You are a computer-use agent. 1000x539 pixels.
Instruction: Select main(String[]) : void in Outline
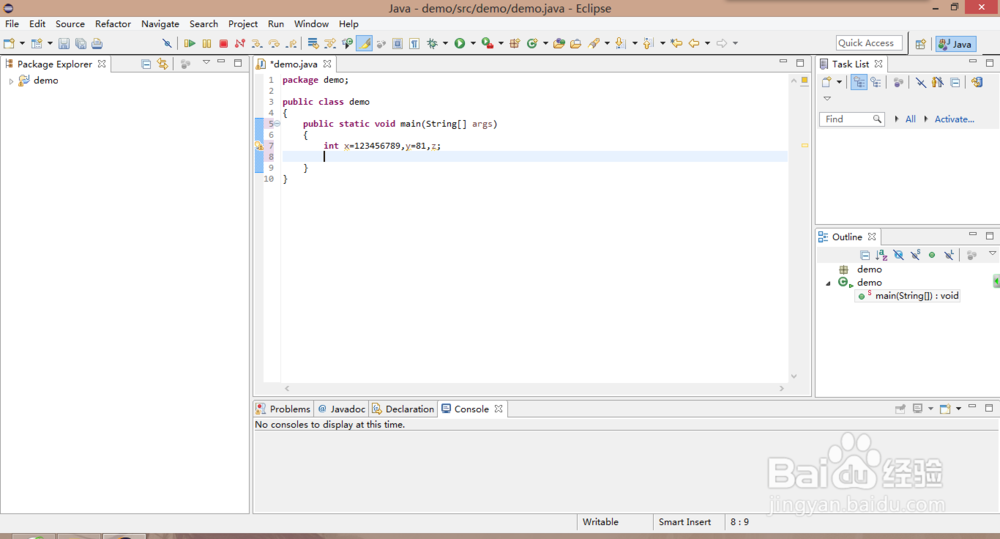[908, 296]
